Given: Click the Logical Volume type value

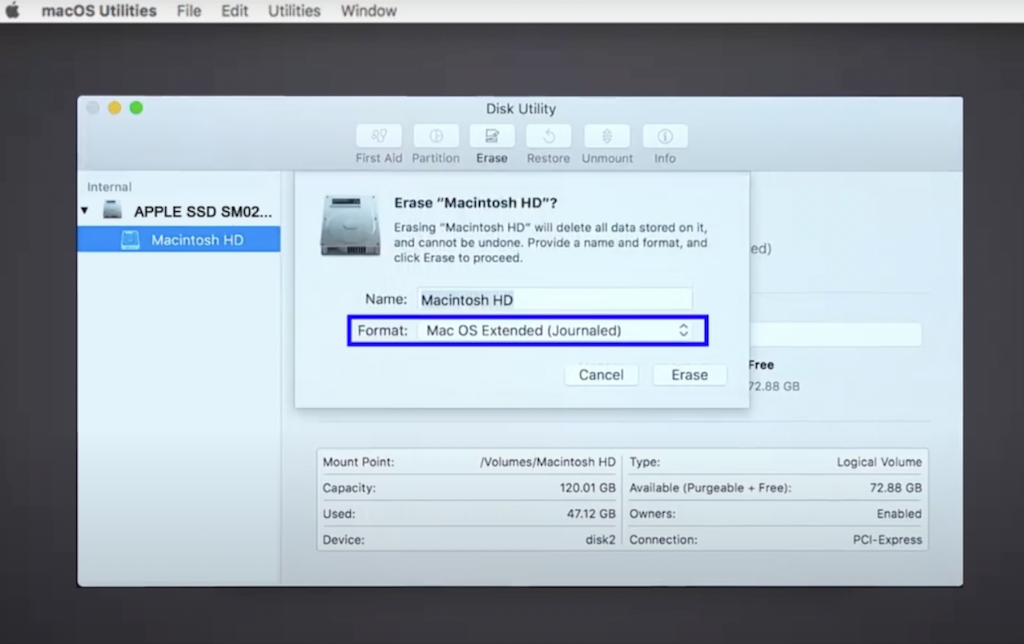Looking at the screenshot, I should [x=879, y=462].
